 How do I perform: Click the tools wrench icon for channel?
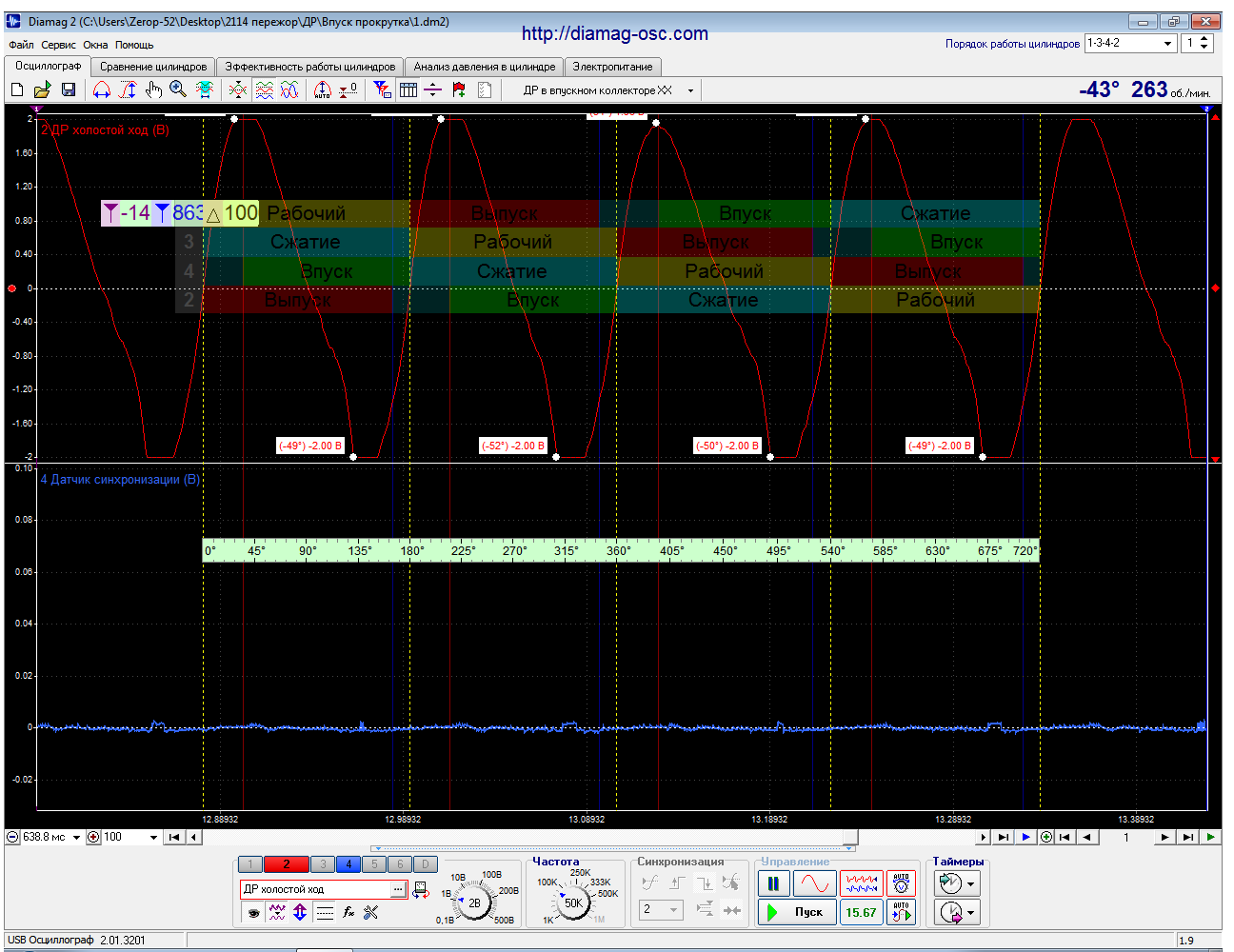tap(371, 912)
